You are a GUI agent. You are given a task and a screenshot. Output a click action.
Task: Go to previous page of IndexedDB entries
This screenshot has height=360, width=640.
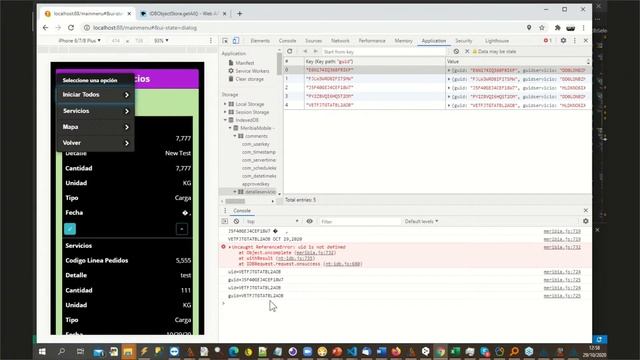tap(305, 51)
